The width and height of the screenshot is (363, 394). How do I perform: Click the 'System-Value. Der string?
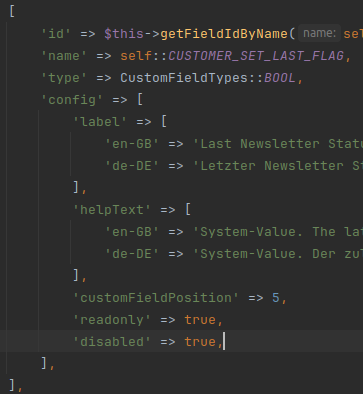(278, 254)
